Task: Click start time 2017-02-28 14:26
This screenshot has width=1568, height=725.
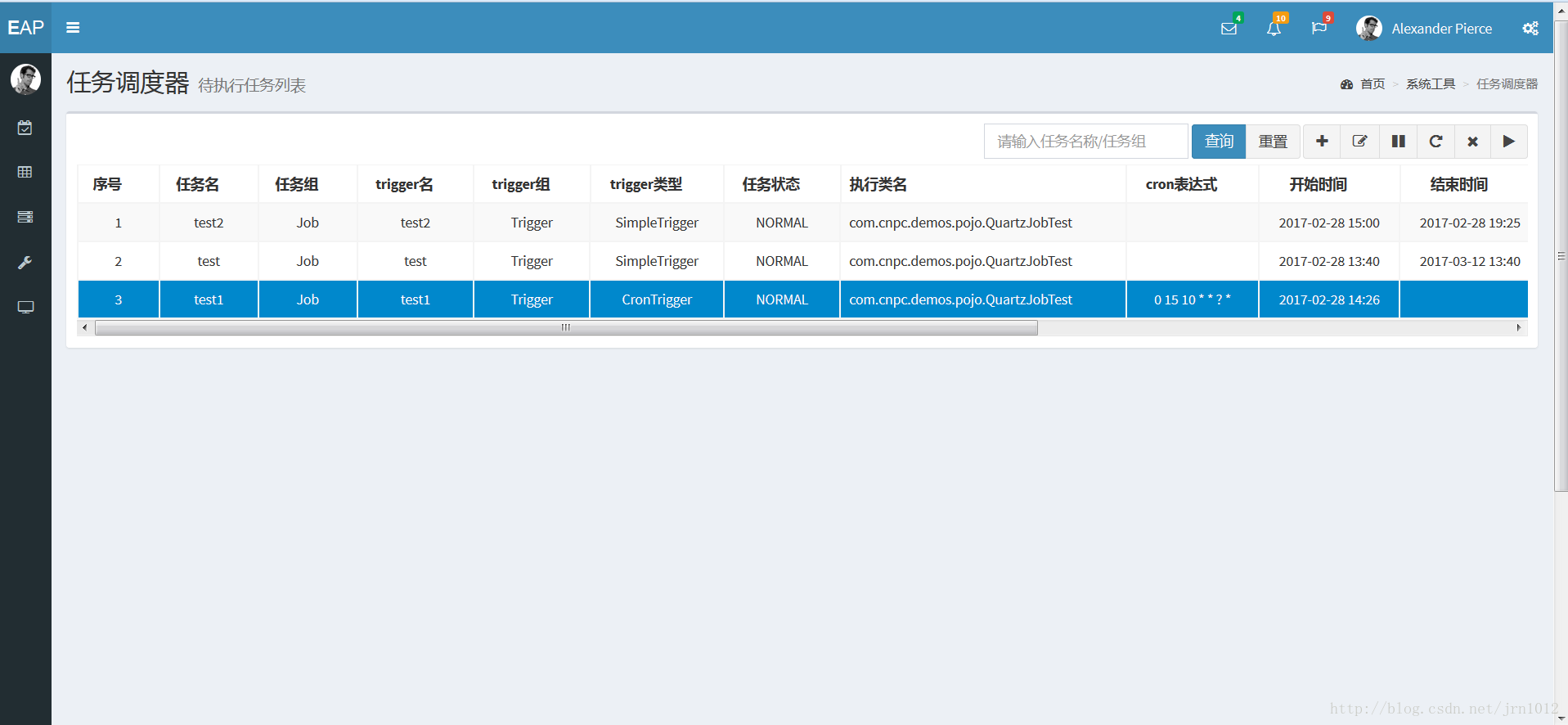Action: [1329, 299]
